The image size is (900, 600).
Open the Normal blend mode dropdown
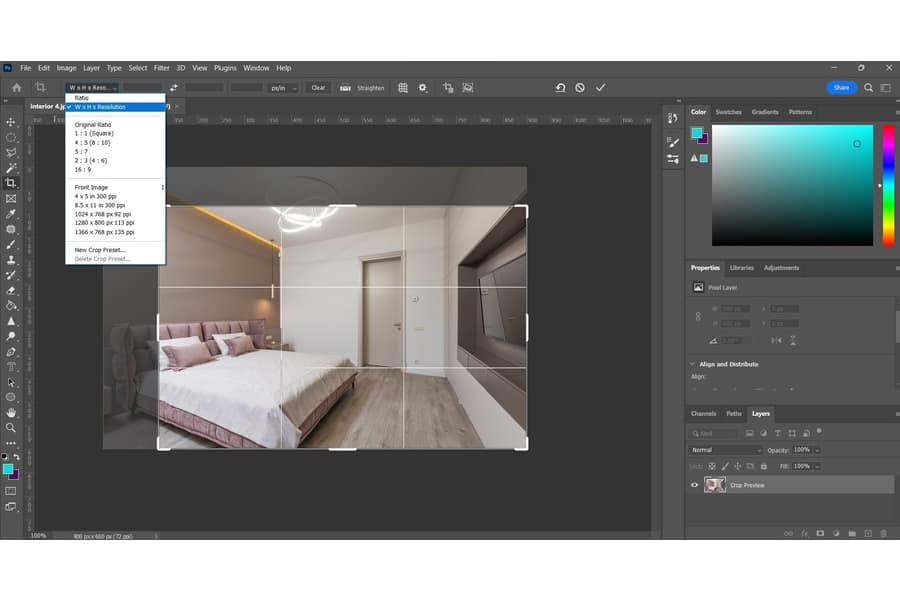click(x=726, y=450)
